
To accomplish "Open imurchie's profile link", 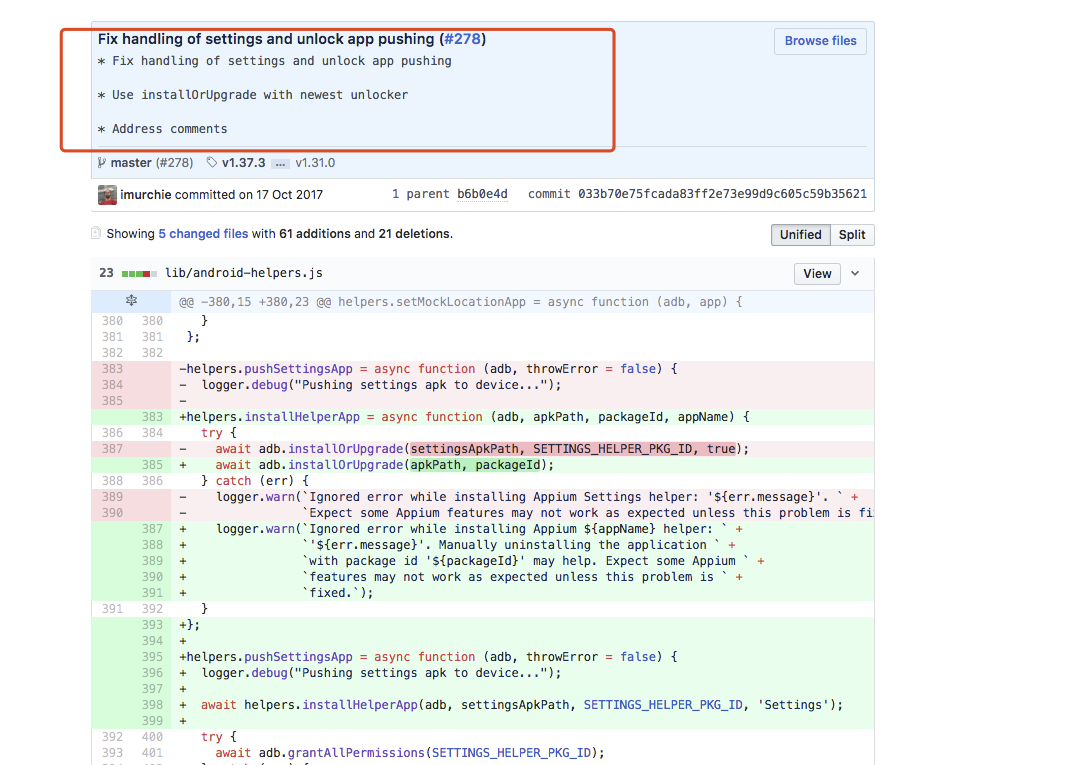I will tap(145, 195).
